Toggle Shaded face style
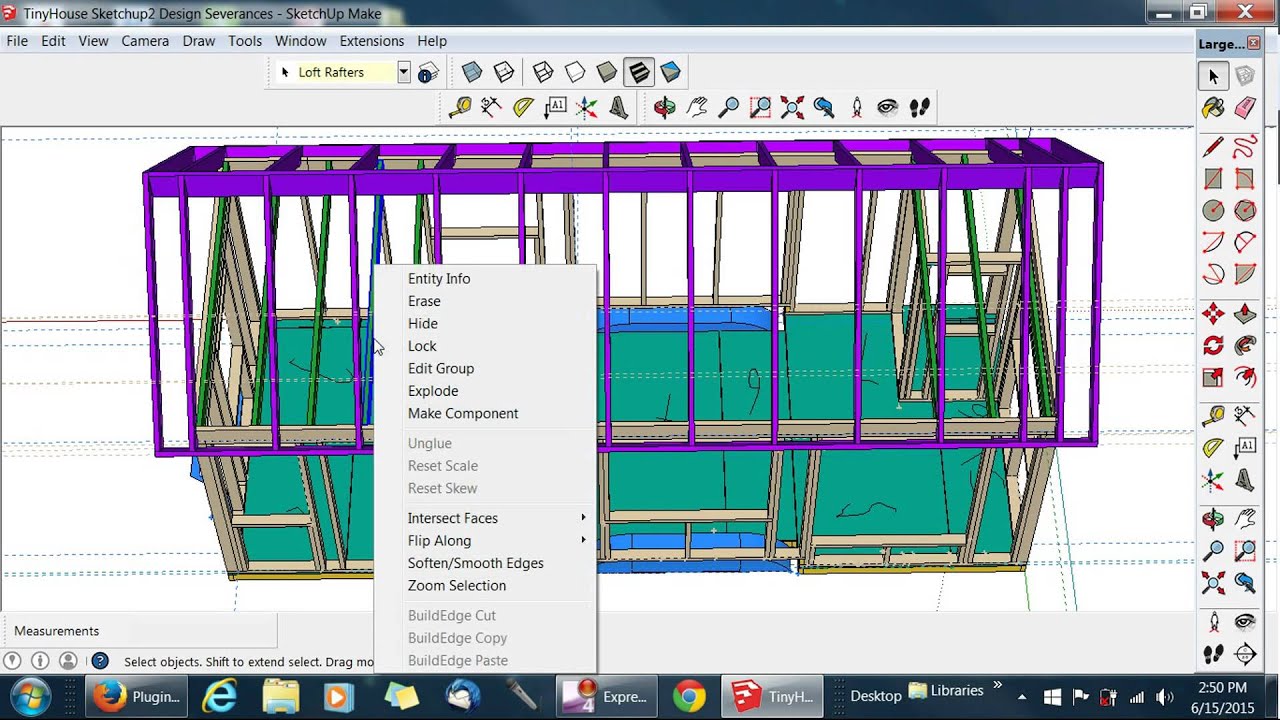 pyautogui.click(x=607, y=72)
